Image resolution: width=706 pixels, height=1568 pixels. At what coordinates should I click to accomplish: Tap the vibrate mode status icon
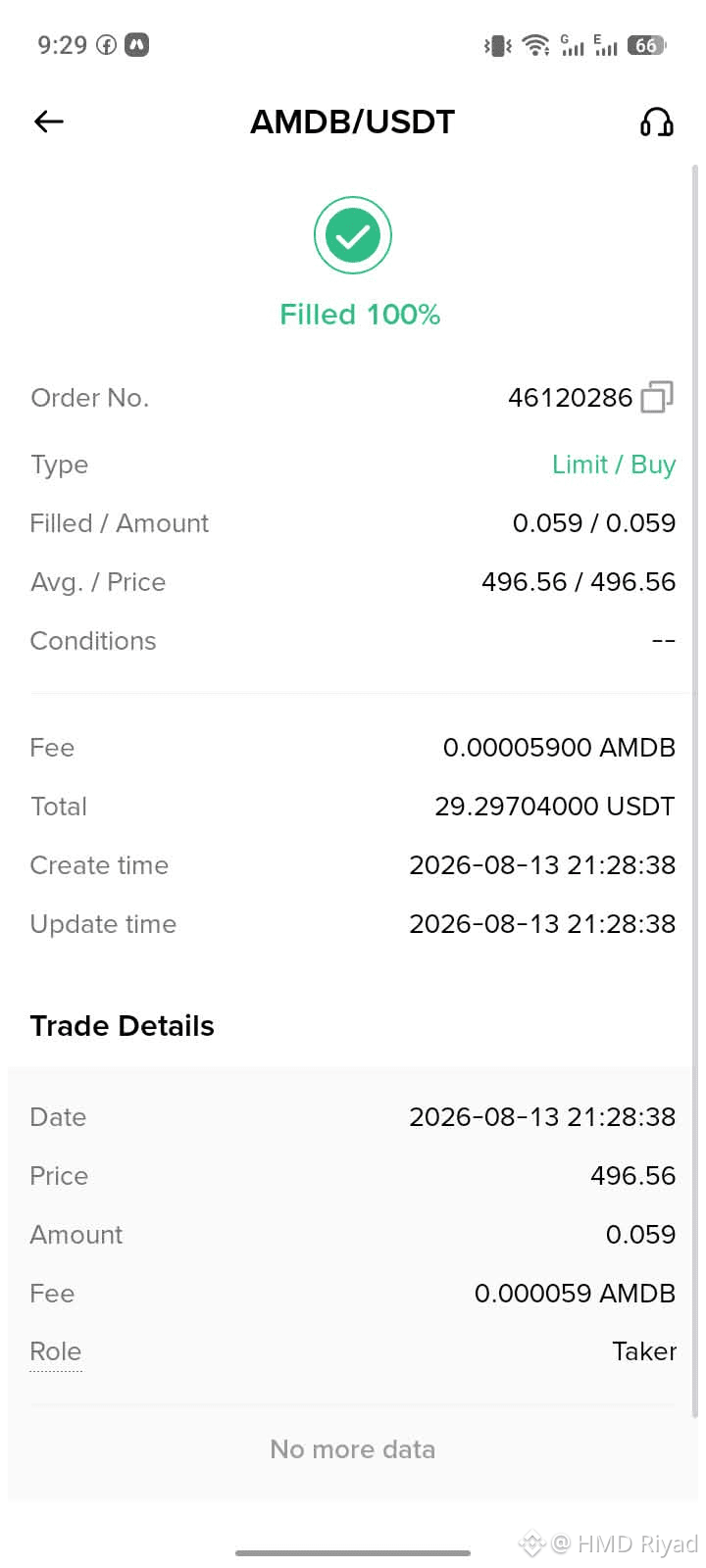coord(498,45)
